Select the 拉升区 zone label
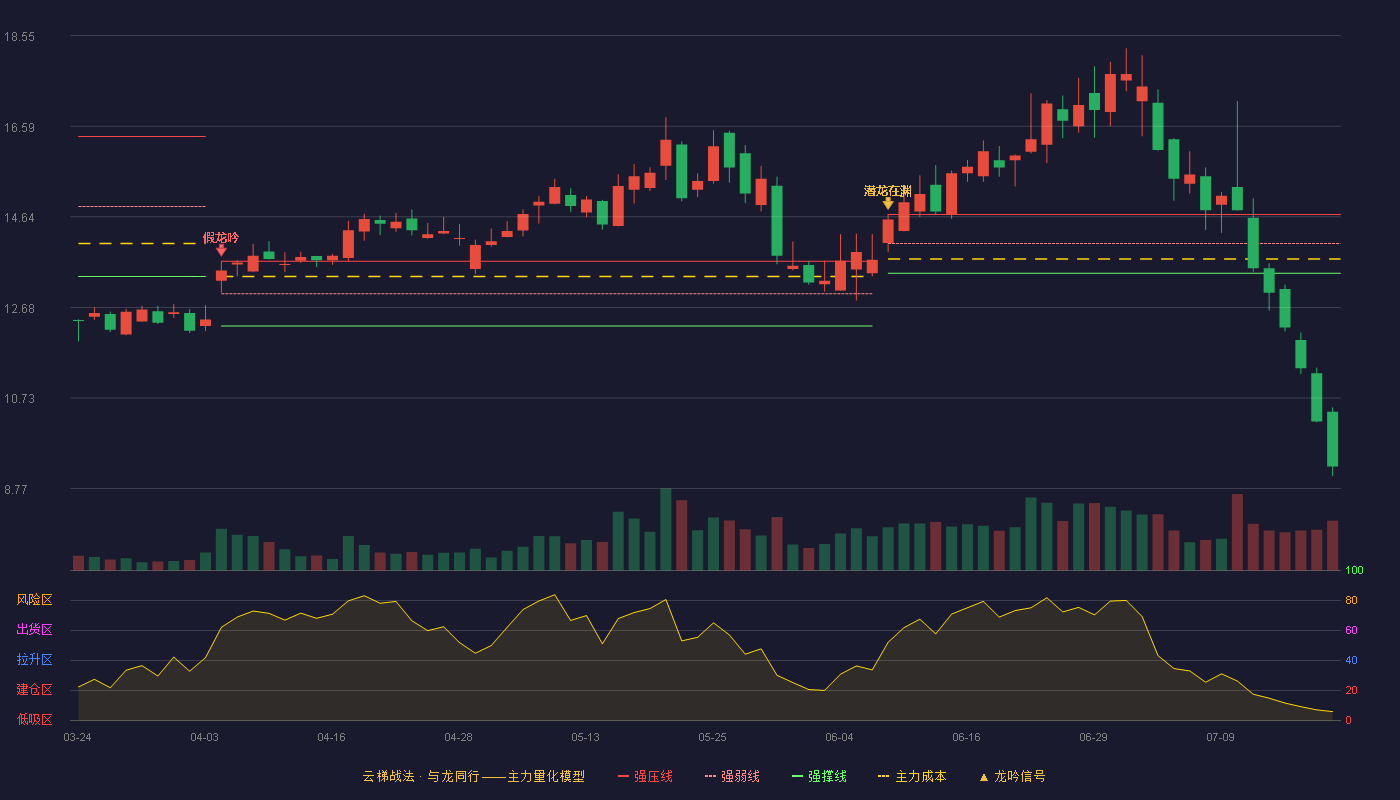This screenshot has height=800, width=1400. (x=34, y=660)
